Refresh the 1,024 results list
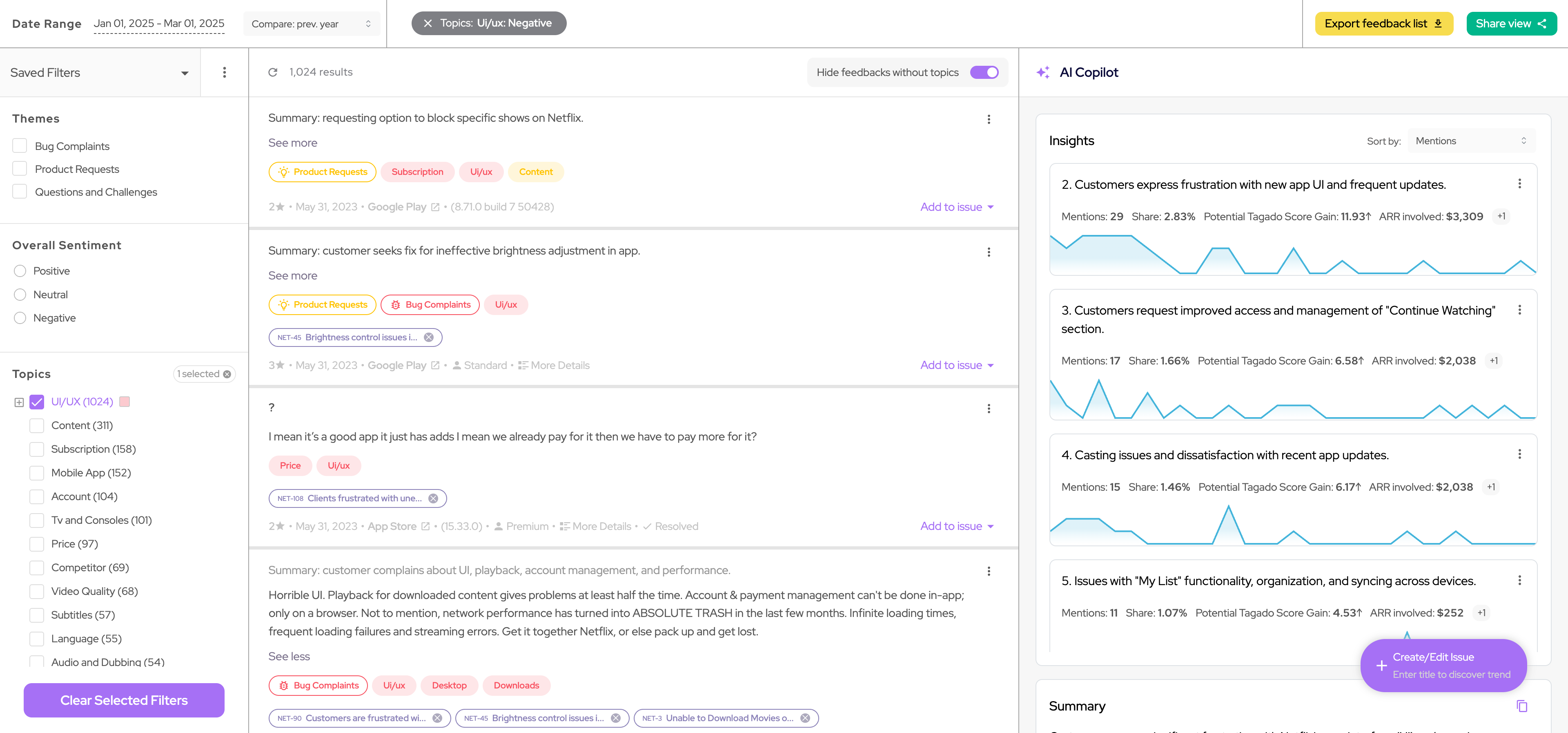This screenshot has width=1568, height=733. coord(273,72)
